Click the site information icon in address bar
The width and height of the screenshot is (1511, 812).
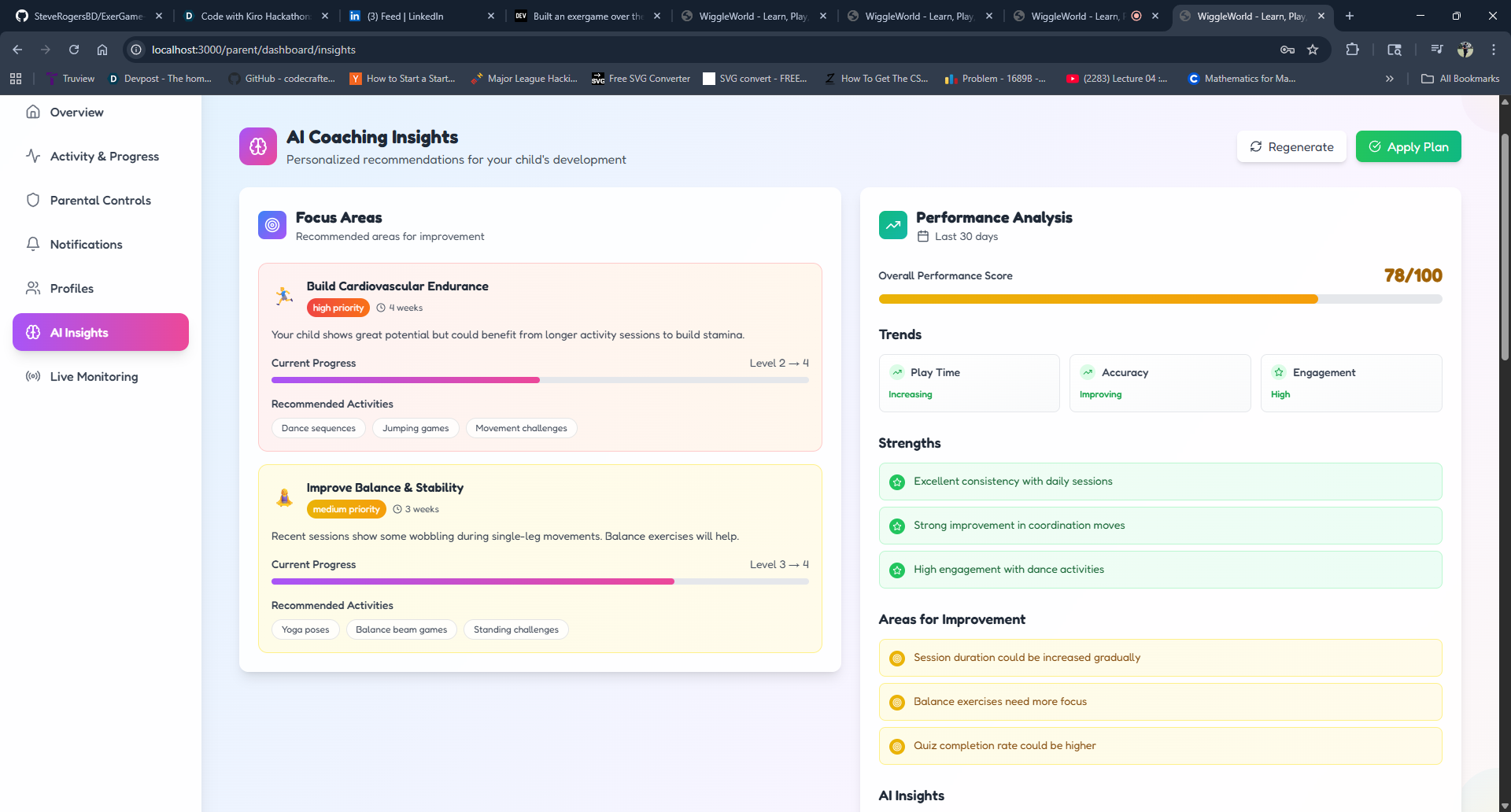click(x=136, y=50)
